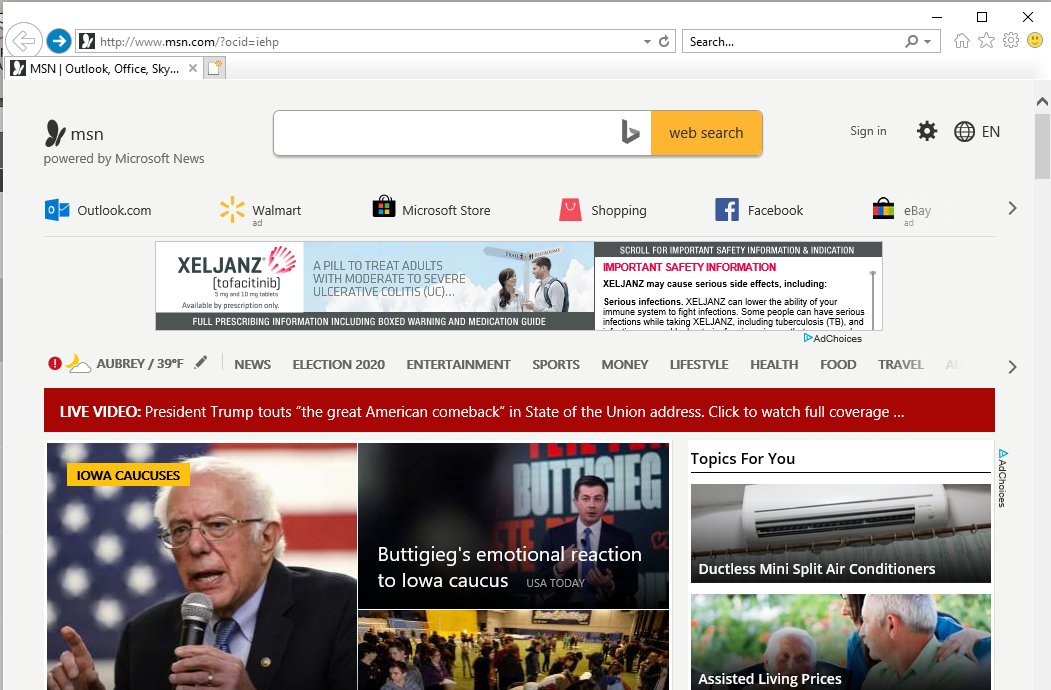Show more shortcuts with right chevron
1051x690 pixels.
1012,209
